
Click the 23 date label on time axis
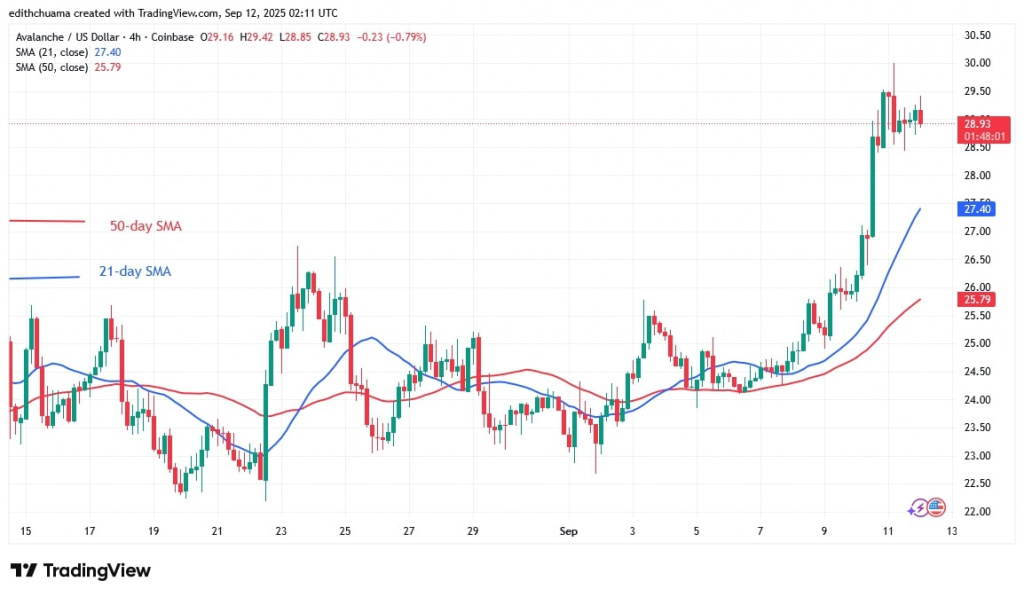click(281, 531)
